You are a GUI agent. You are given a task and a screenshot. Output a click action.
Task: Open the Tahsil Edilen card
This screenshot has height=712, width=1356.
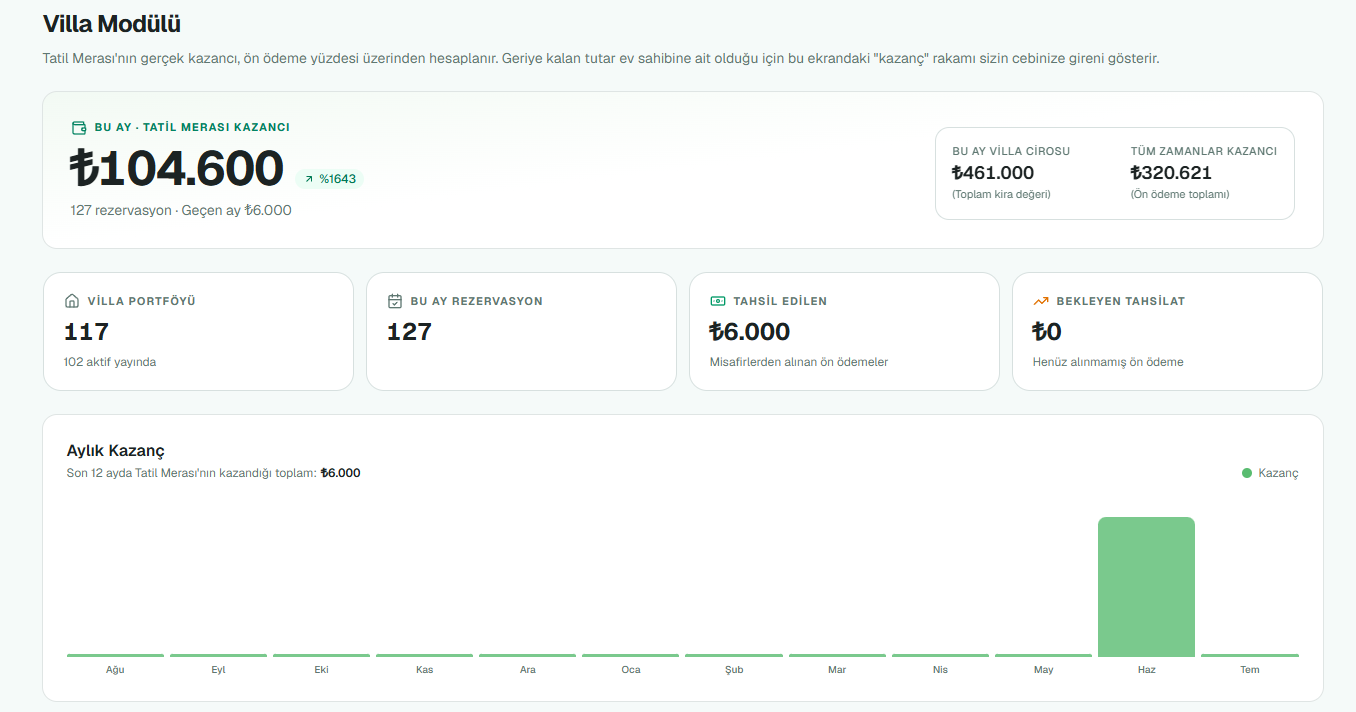tap(844, 331)
